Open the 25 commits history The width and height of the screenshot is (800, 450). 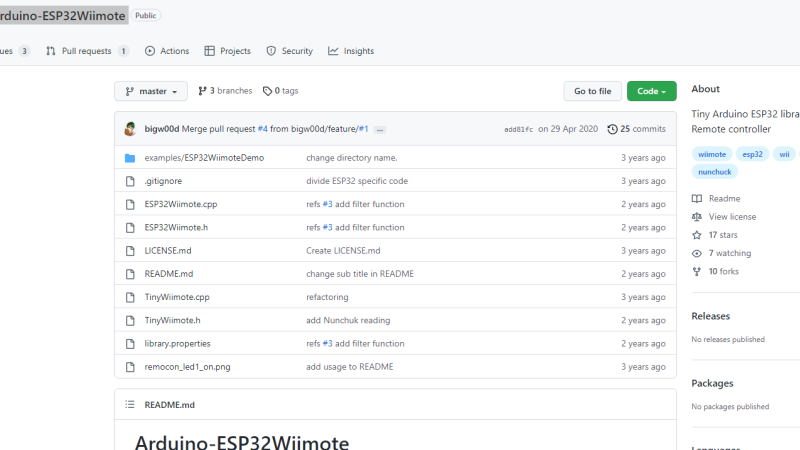point(637,129)
